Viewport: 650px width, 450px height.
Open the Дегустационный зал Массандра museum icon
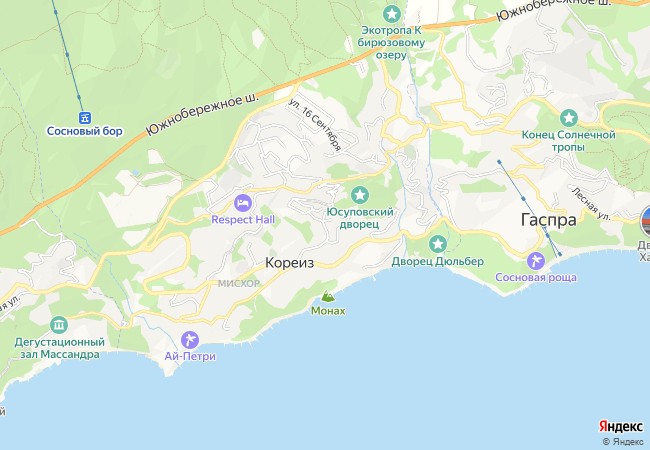click(59, 325)
